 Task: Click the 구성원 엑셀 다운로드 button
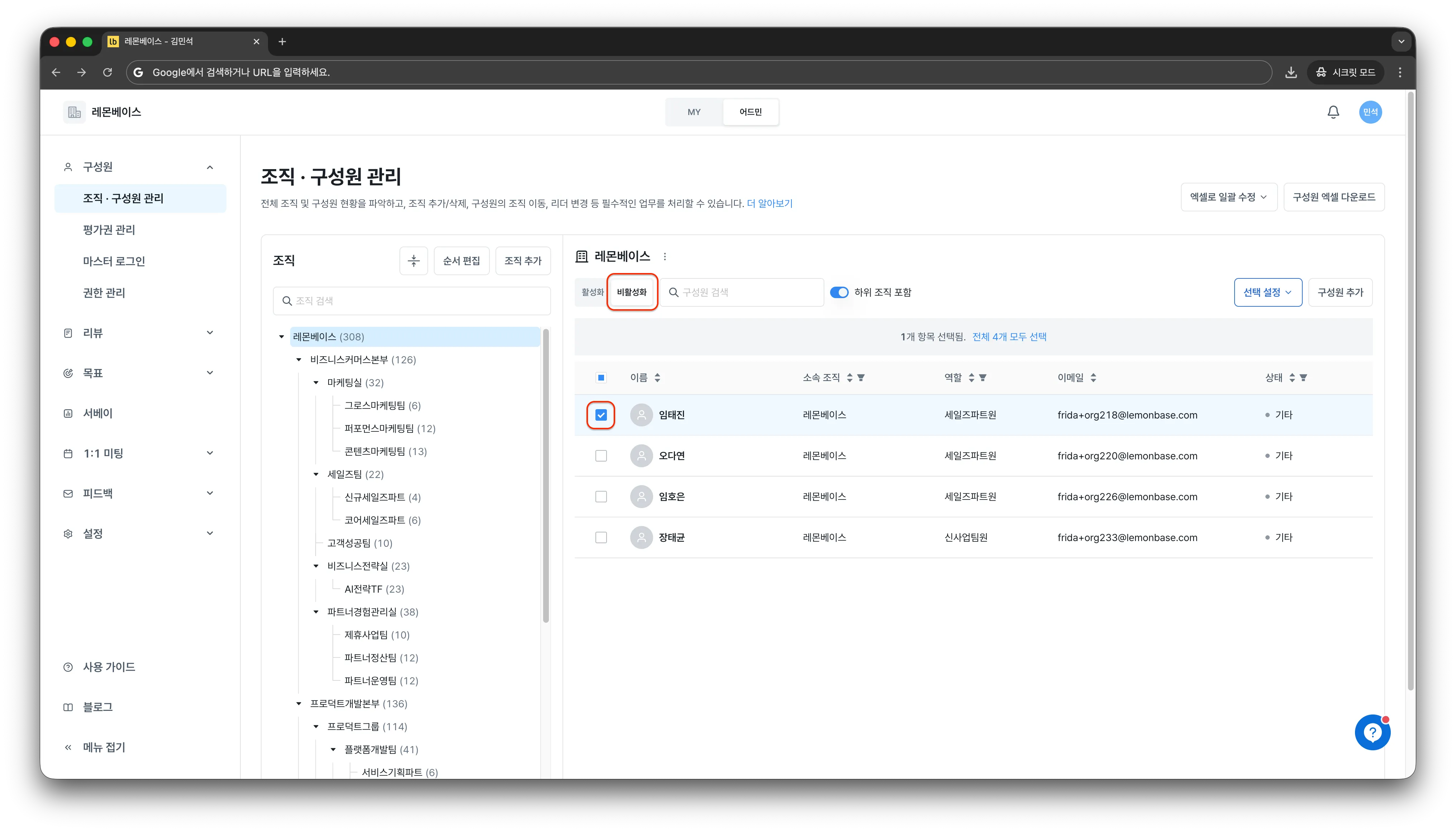[x=1334, y=197]
